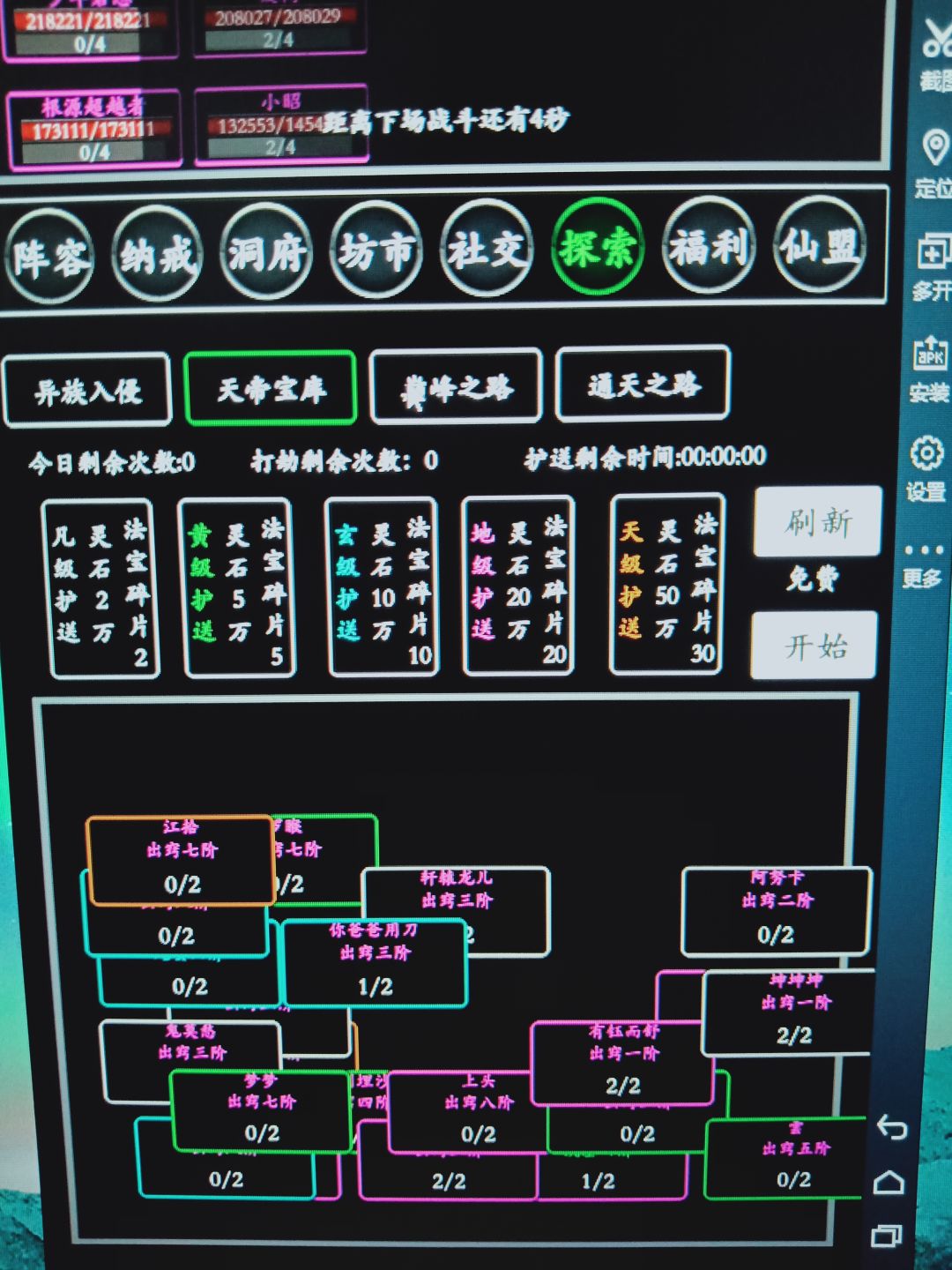
Task: Select the 玄级护送 card
Action: pyautogui.click(x=383, y=586)
